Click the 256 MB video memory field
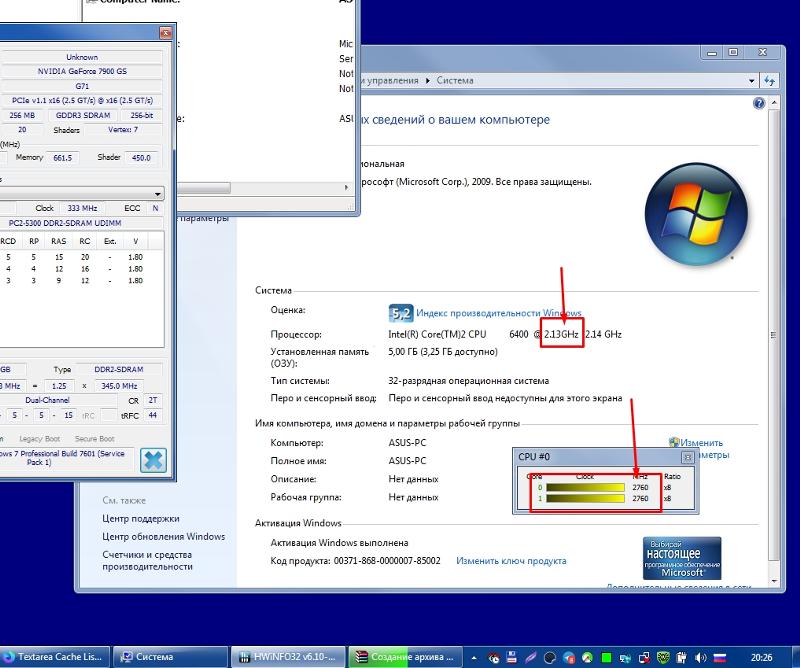 click(x=22, y=115)
